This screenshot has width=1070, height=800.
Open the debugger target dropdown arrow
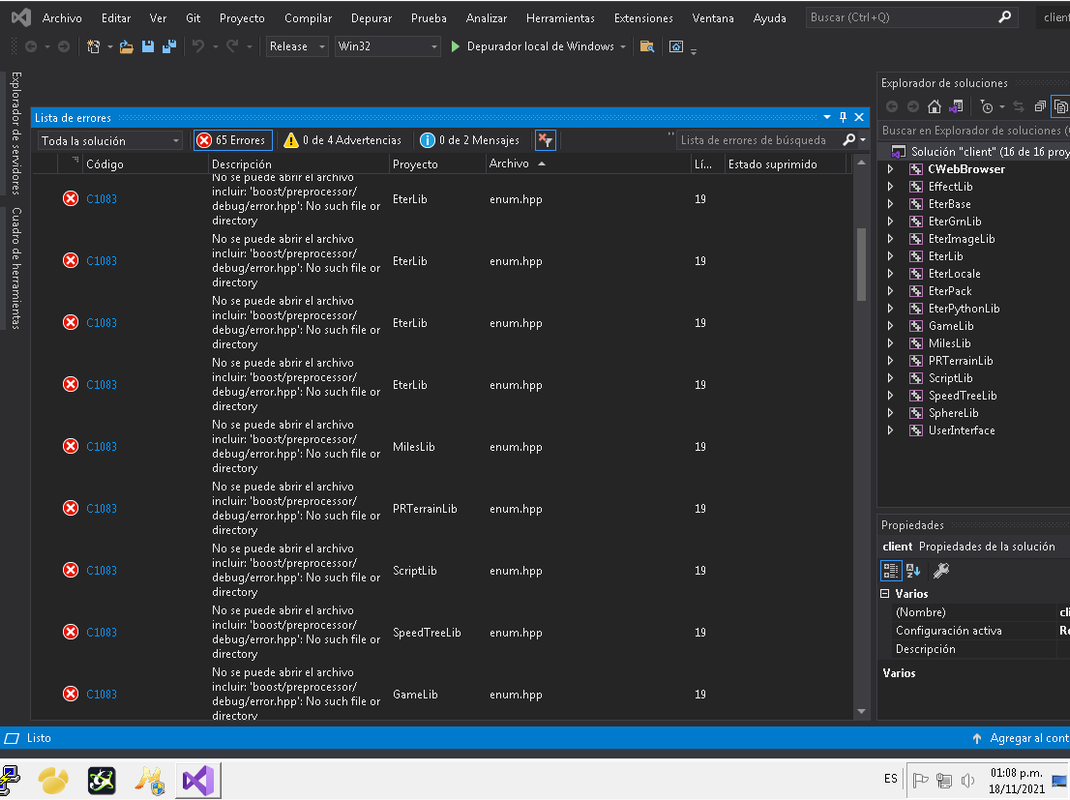(x=623, y=46)
